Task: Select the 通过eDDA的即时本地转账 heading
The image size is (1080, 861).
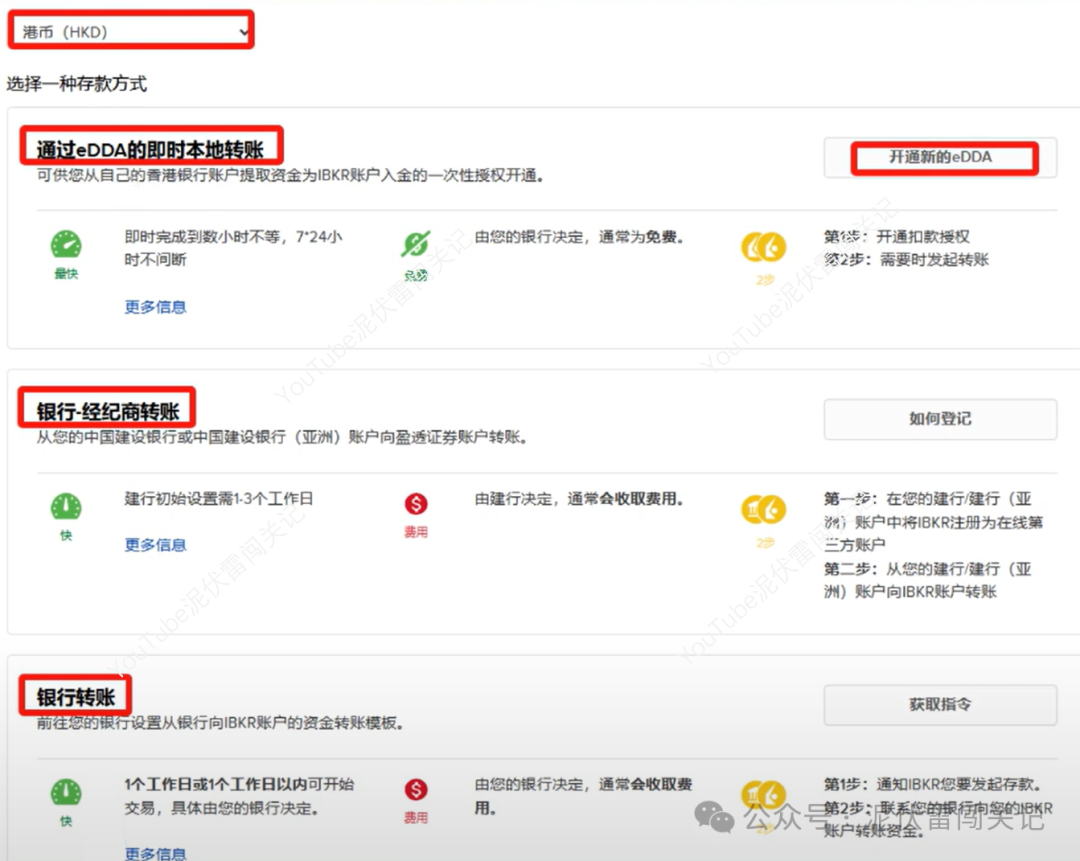Action: tap(150, 145)
